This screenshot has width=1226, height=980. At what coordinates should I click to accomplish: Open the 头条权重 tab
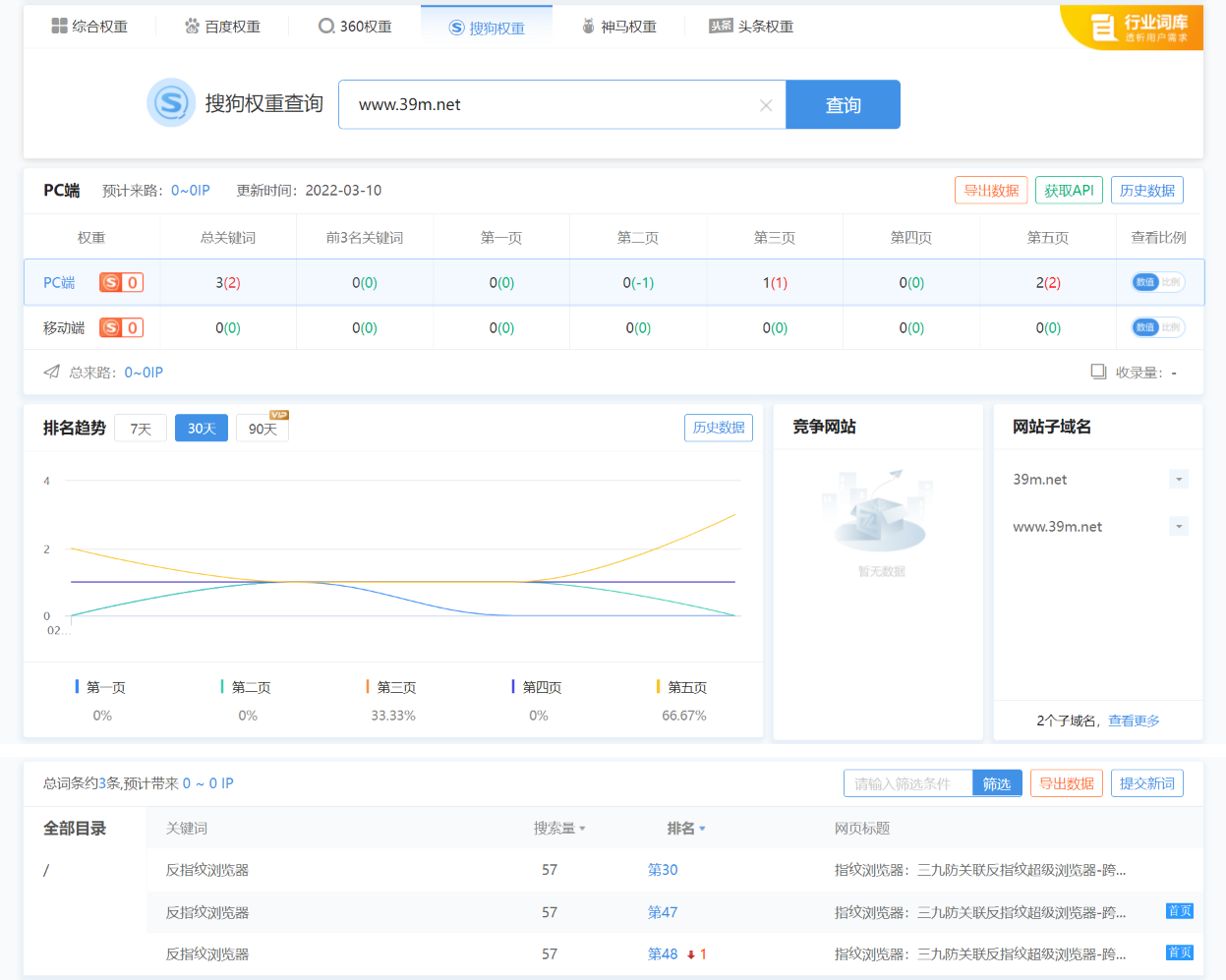coord(751,27)
